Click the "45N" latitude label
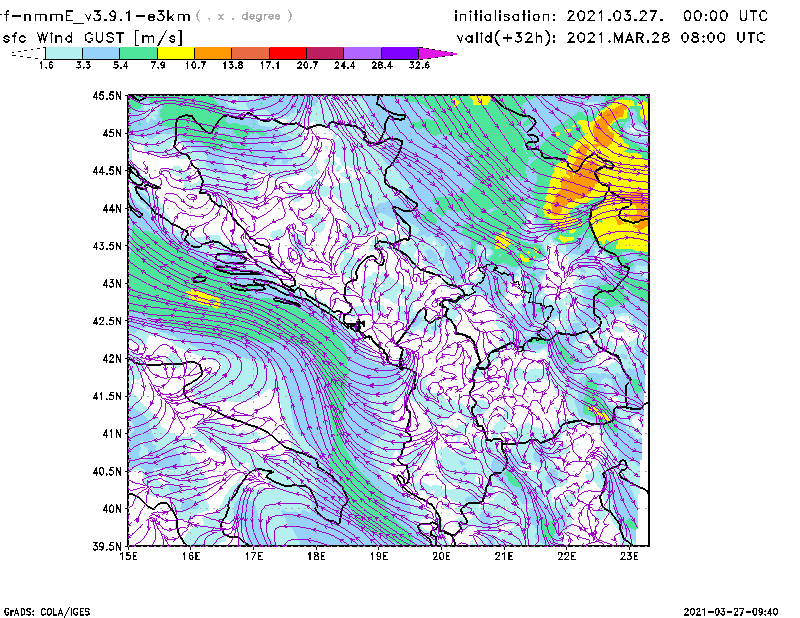The height and width of the screenshot is (618, 800). tap(112, 133)
